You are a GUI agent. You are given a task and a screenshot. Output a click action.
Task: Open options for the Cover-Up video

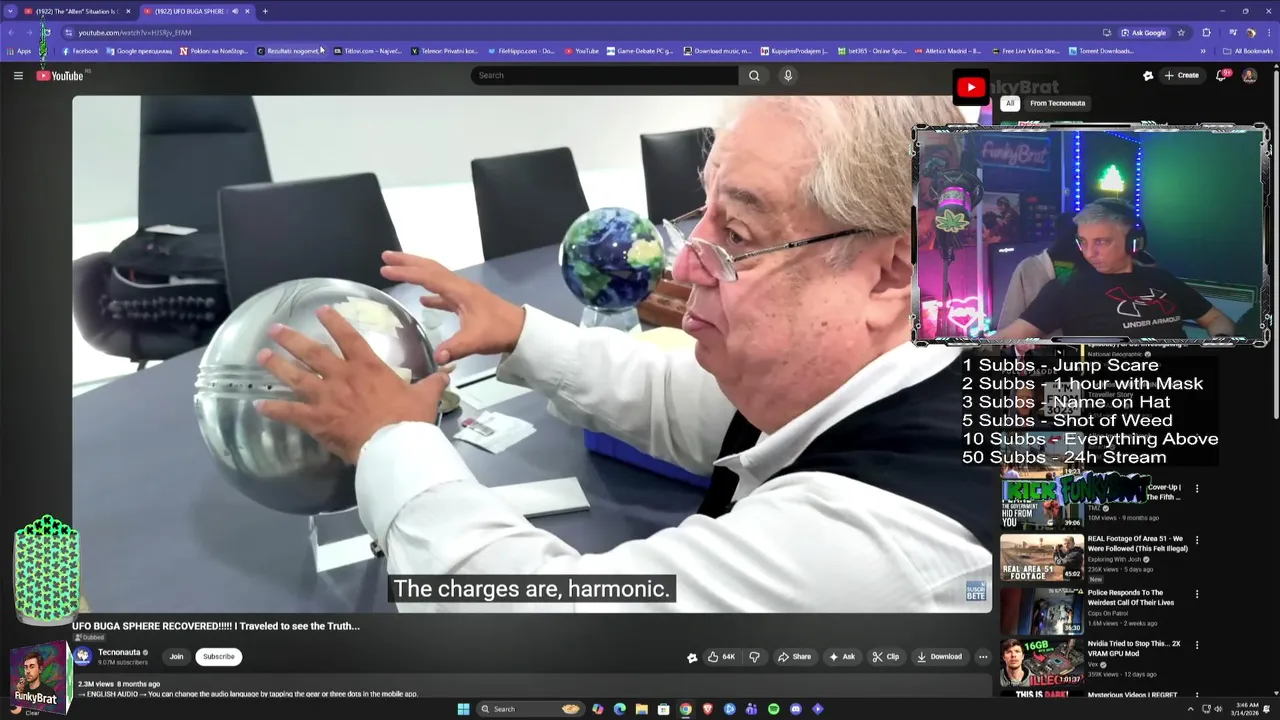[1197, 489]
